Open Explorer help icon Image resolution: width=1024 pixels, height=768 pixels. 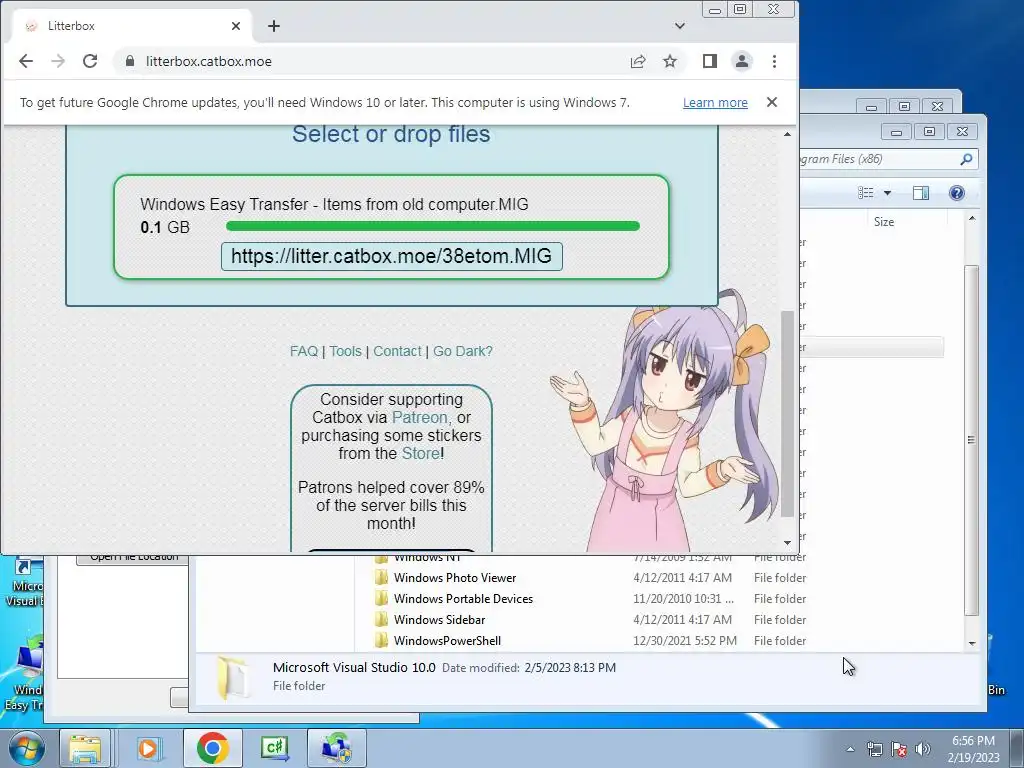tap(957, 193)
